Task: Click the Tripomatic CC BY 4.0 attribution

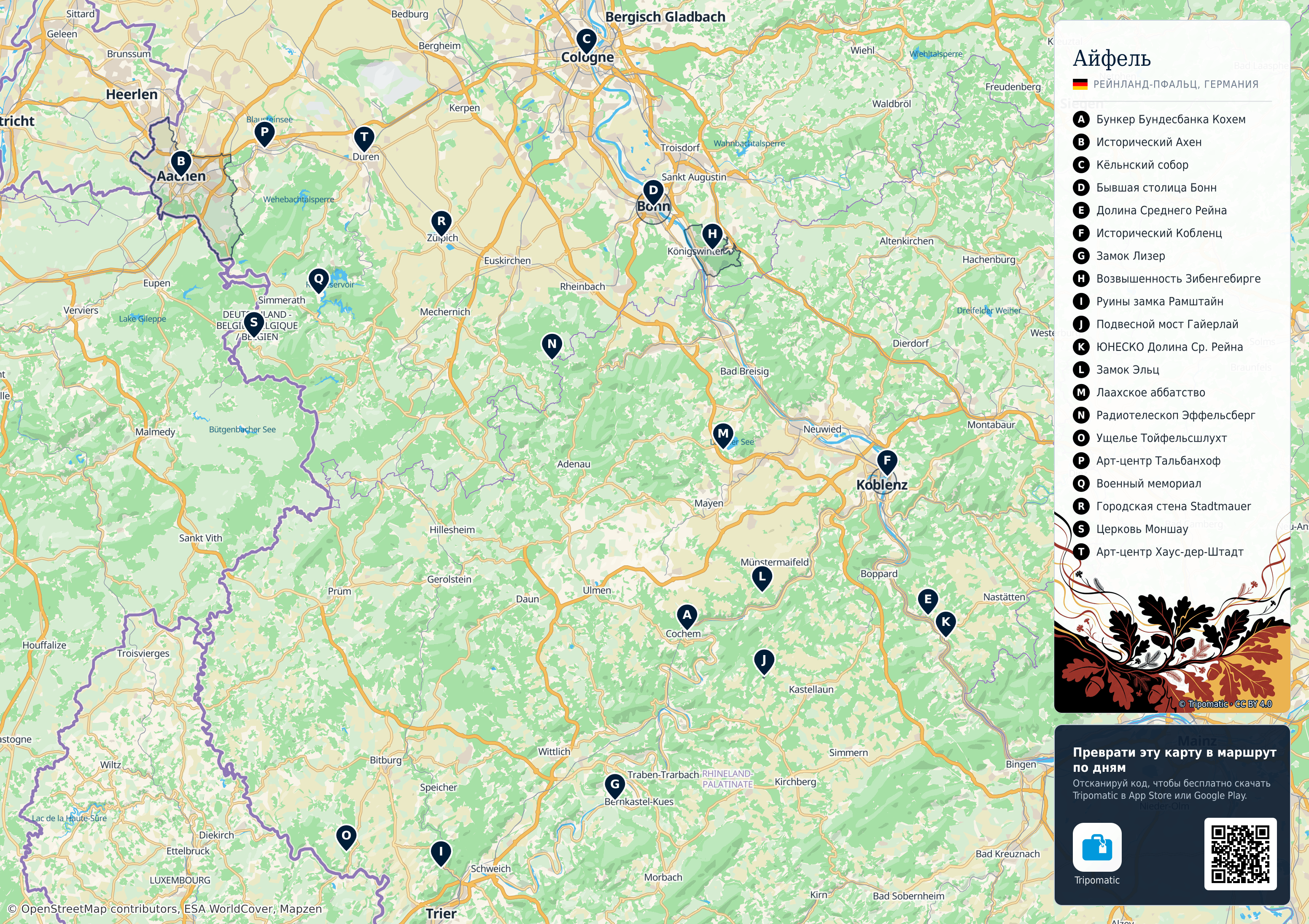Action: pos(1225,704)
